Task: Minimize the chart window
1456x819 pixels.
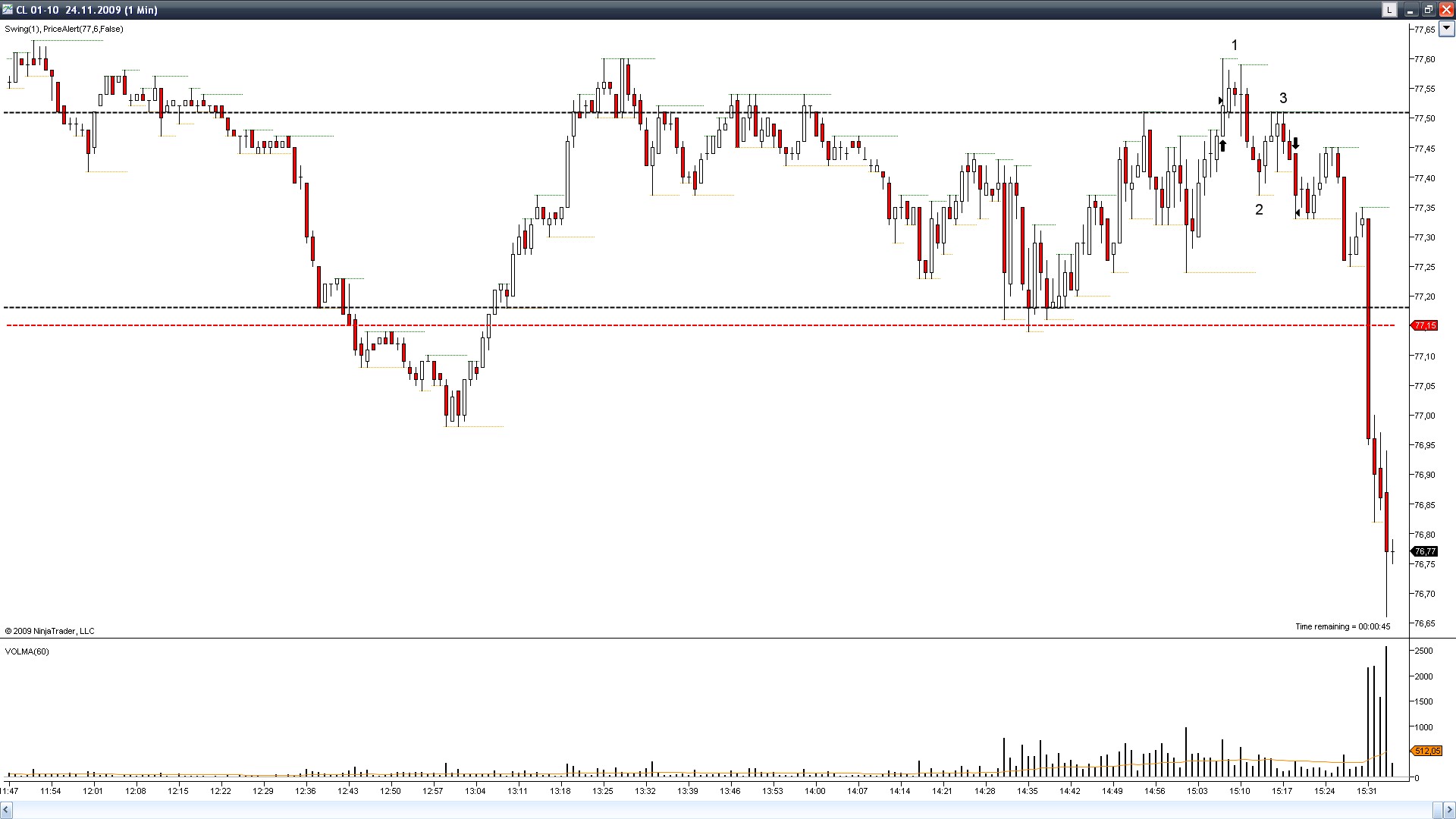Action: coord(1410,10)
